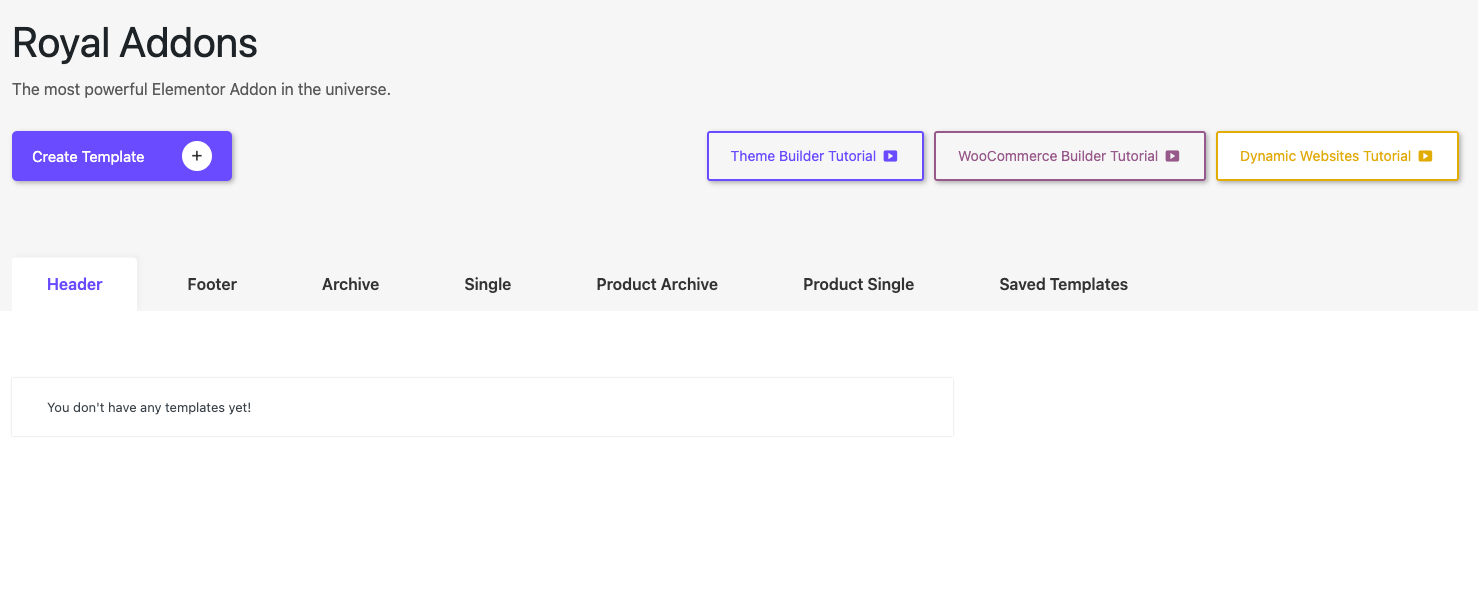
Task: Click the Royal Addons page heading
Action: pyautogui.click(x=135, y=43)
